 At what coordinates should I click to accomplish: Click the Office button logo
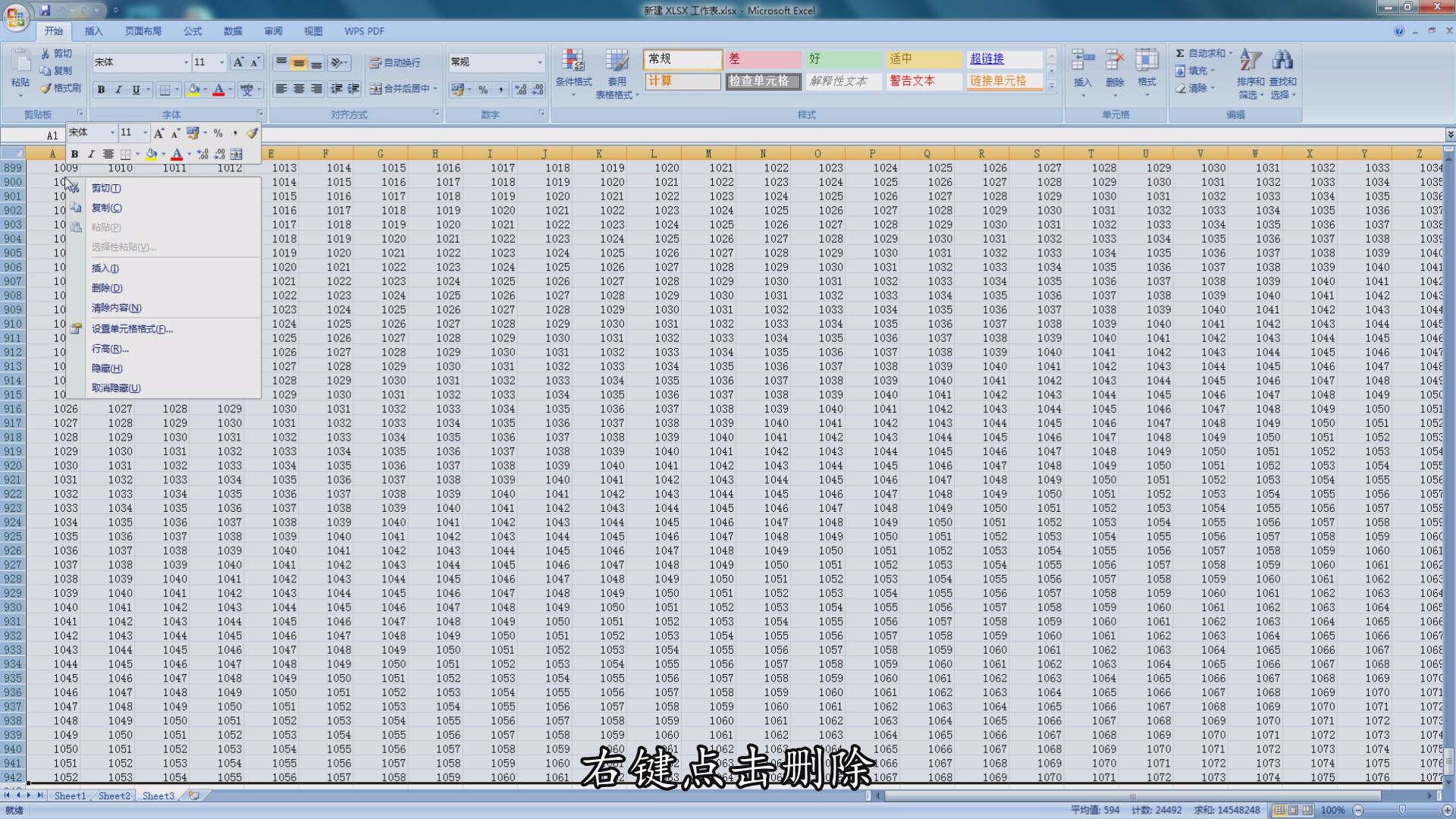(x=15, y=17)
